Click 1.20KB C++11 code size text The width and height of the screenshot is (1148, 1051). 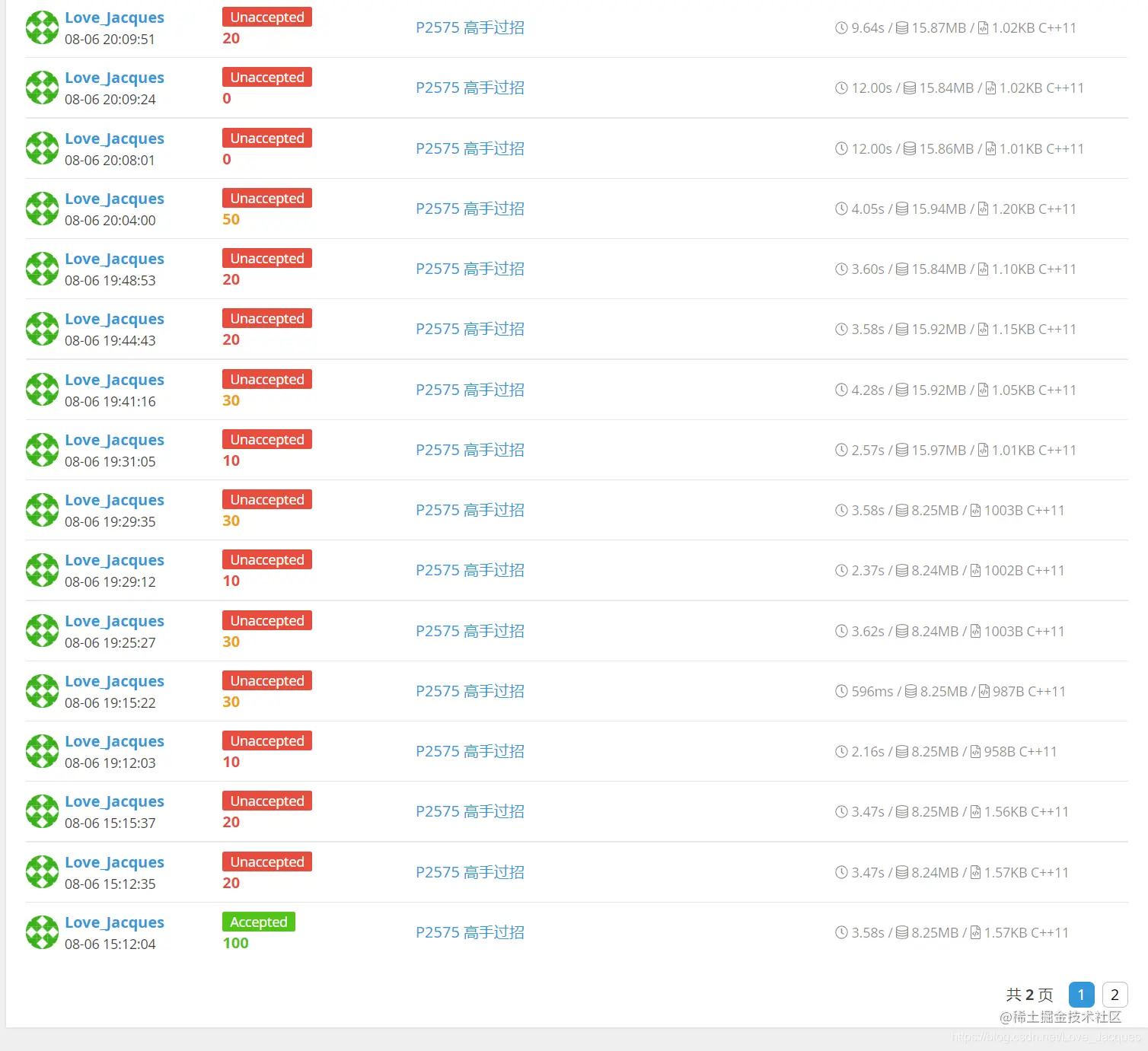click(1034, 209)
